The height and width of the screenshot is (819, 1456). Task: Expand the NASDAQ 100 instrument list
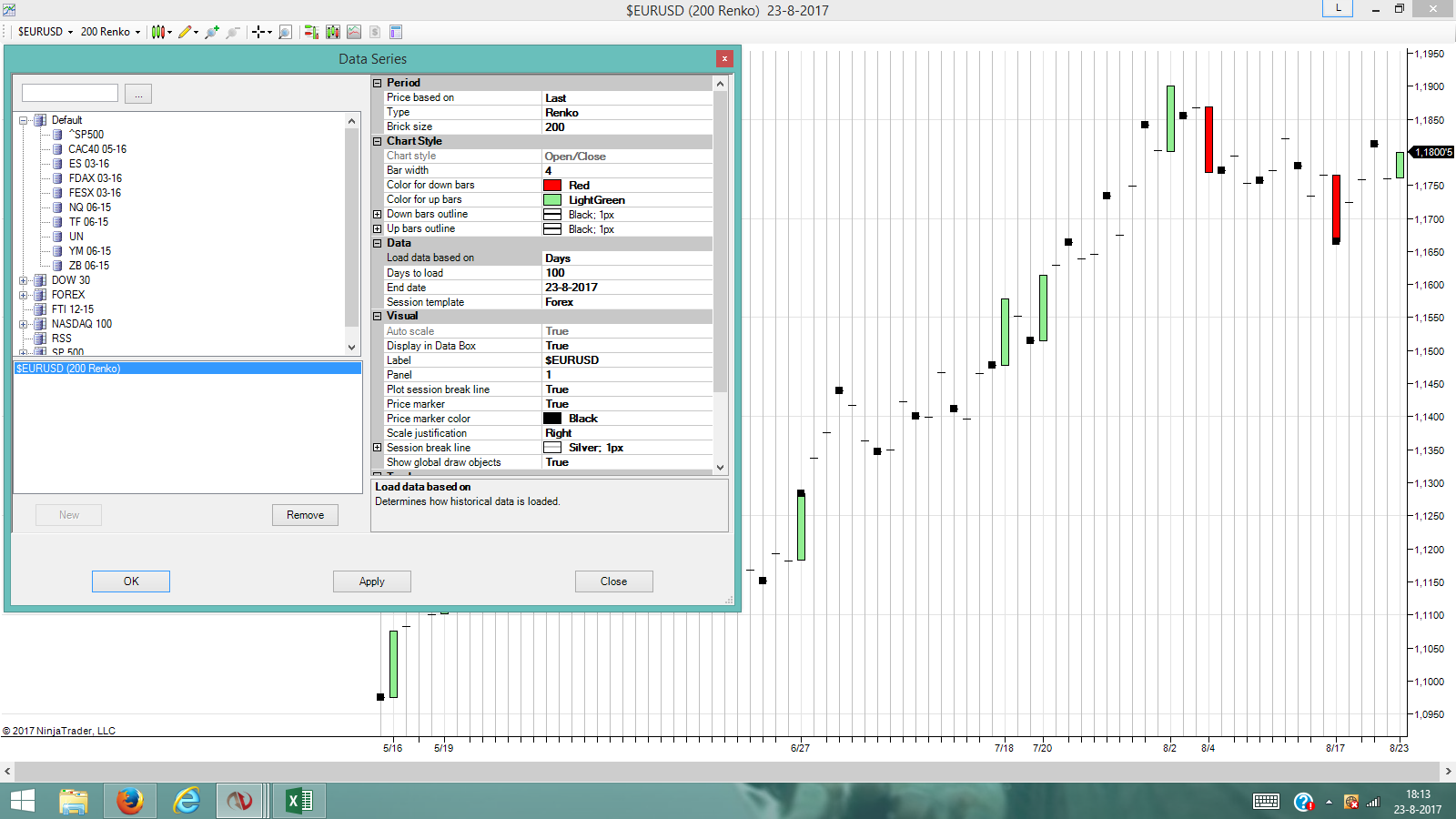pyautogui.click(x=24, y=324)
